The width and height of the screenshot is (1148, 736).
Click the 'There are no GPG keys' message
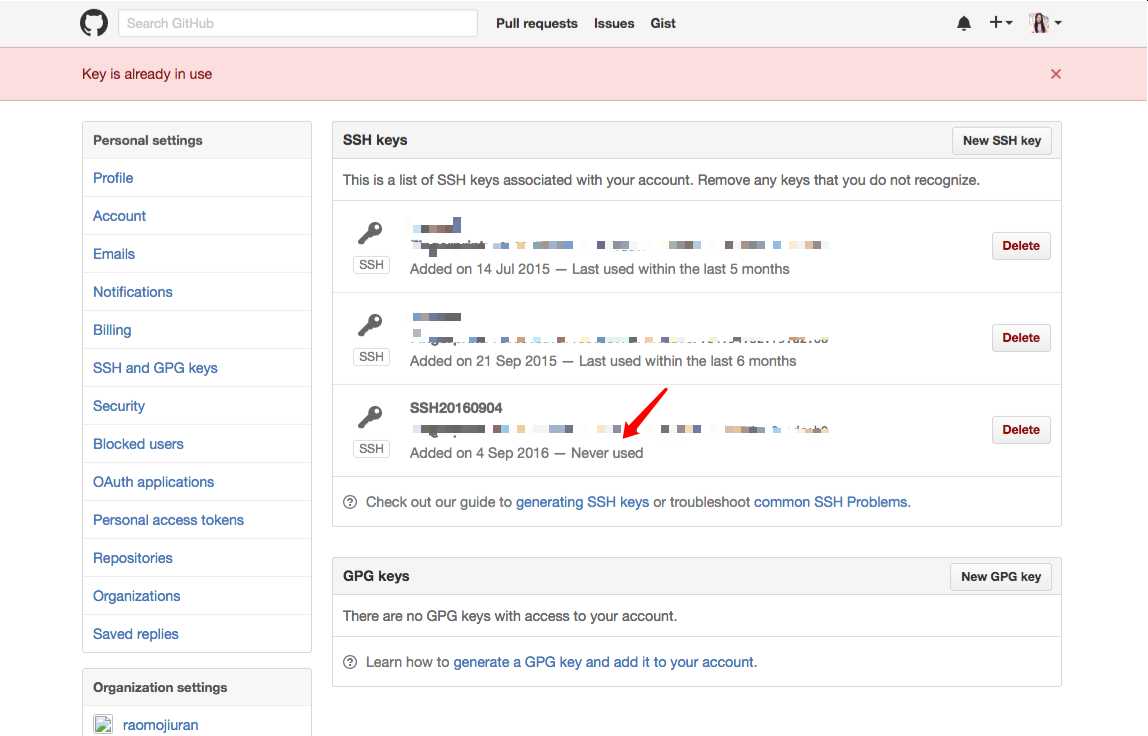coord(510,617)
